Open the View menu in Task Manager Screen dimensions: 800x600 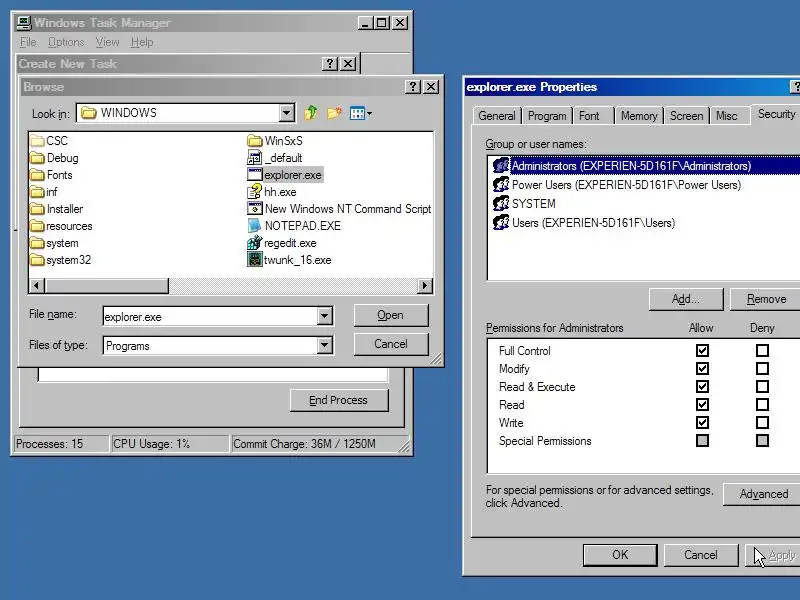(107, 42)
